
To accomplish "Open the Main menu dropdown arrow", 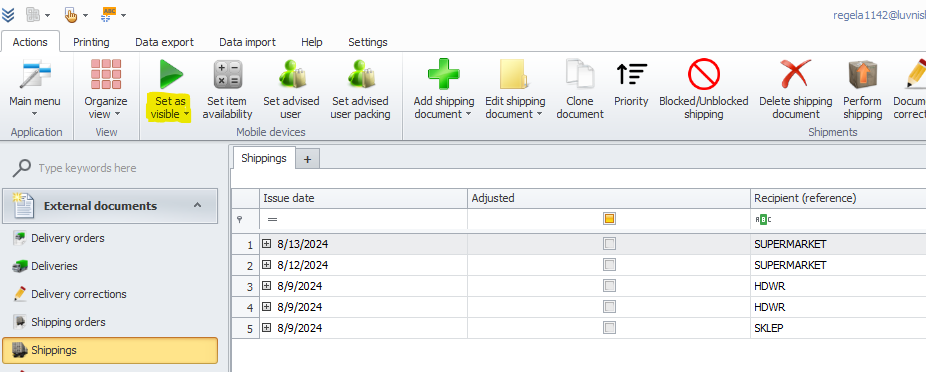I will [35, 114].
